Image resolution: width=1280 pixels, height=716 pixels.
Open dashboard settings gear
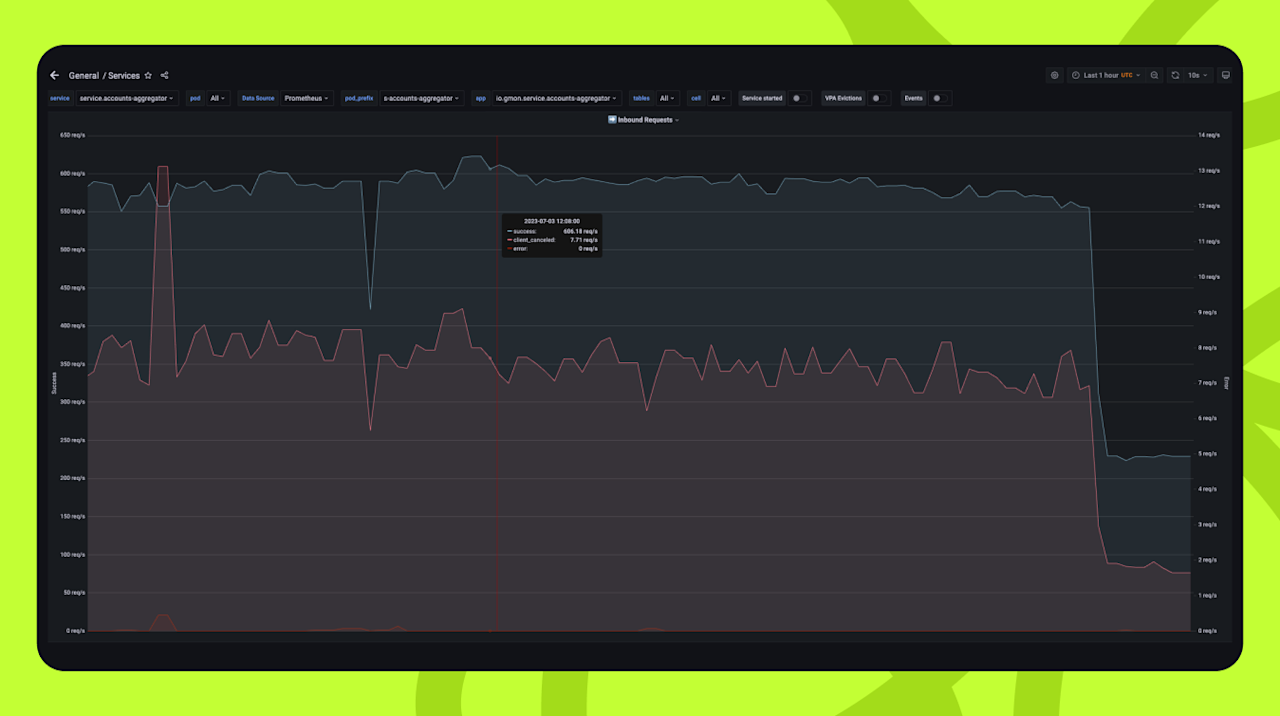1054,75
